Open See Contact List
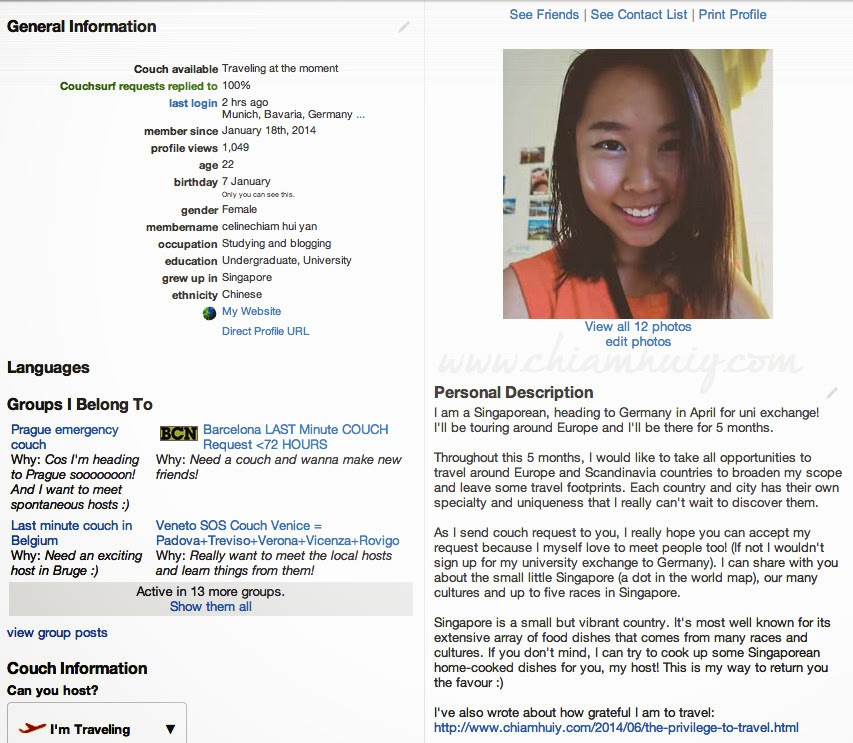 [639, 15]
